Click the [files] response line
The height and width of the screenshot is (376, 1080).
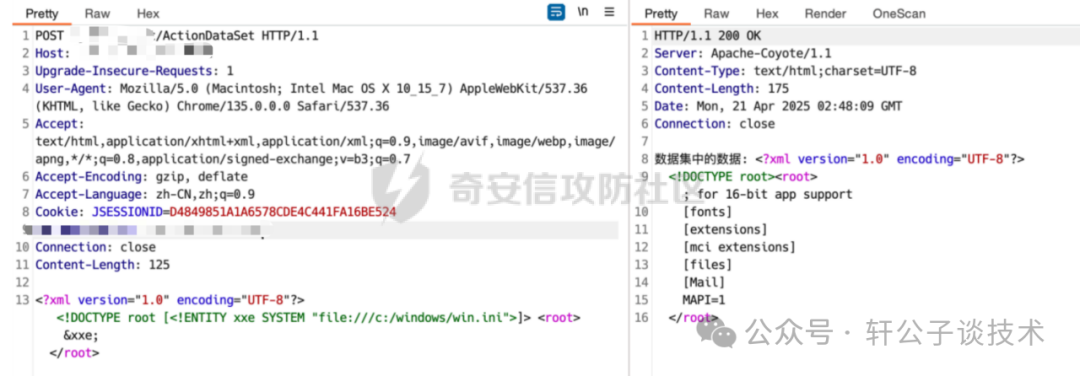point(707,265)
